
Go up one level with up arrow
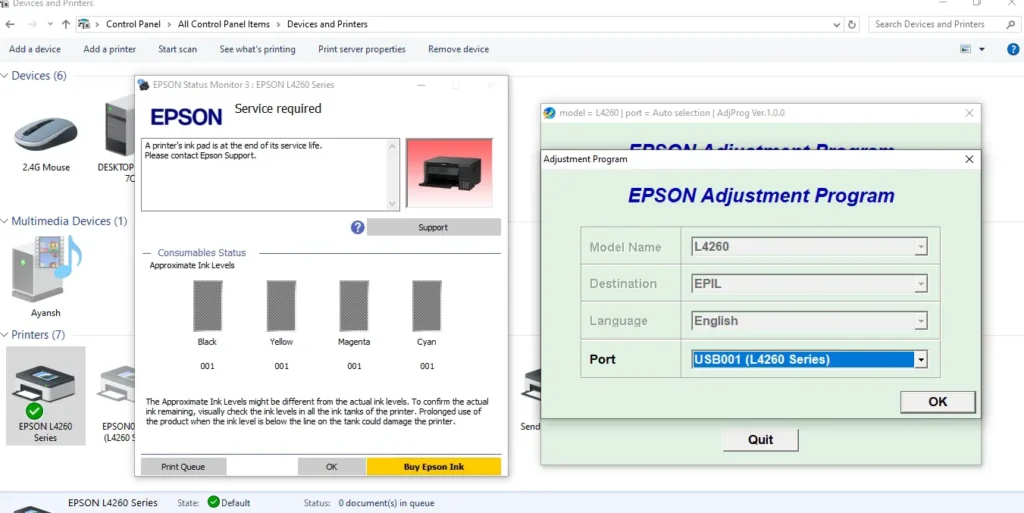pyautogui.click(x=65, y=24)
